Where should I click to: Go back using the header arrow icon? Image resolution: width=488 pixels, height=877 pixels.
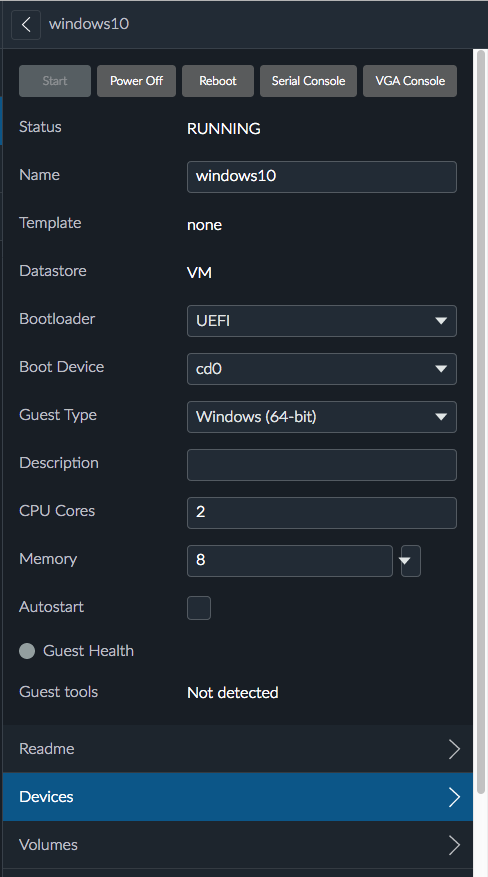coord(26,25)
